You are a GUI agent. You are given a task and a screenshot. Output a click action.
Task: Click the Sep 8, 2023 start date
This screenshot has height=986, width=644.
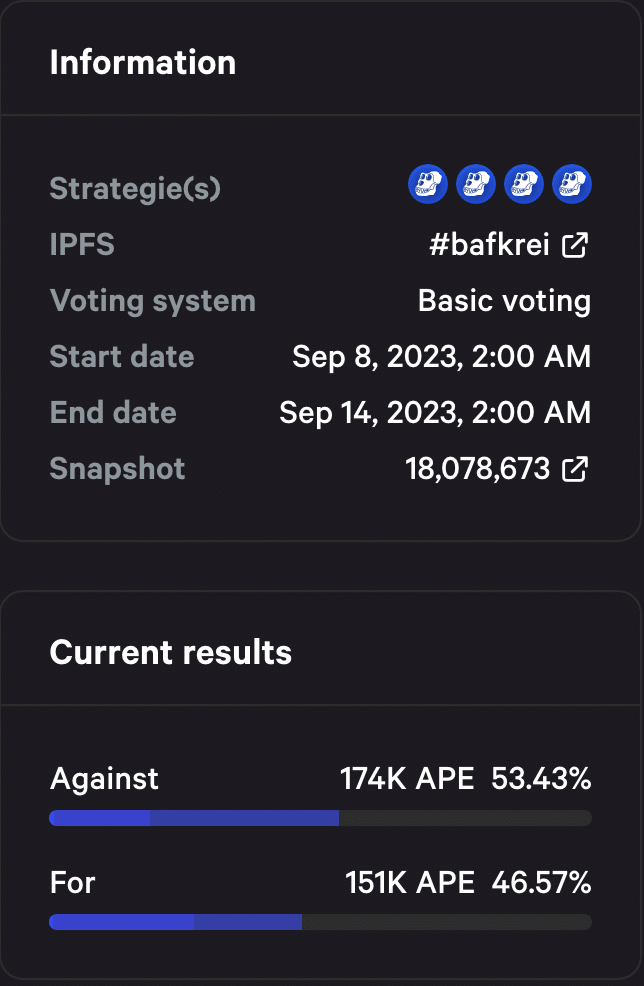point(441,357)
